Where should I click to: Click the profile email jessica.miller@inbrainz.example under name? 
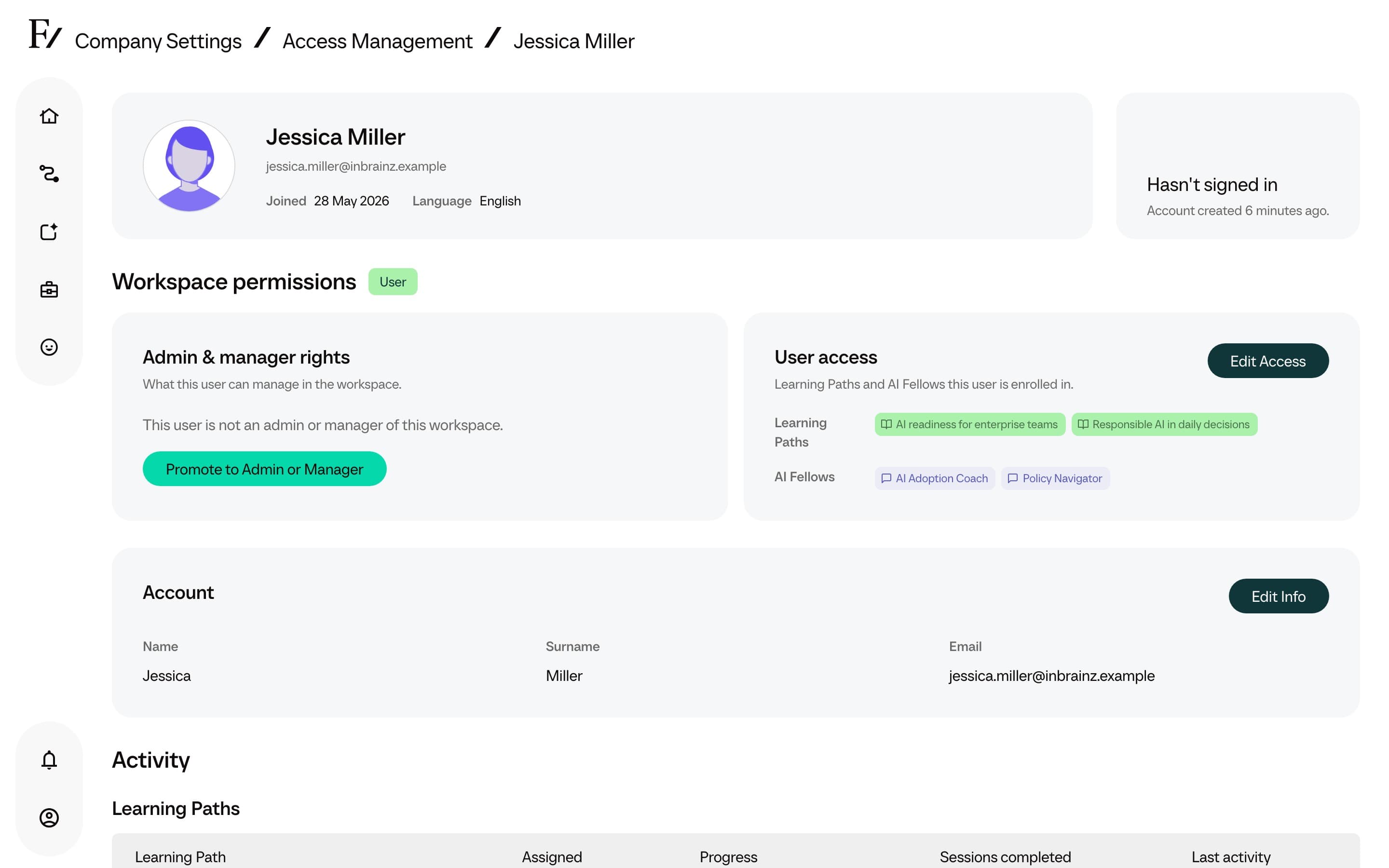[356, 166]
